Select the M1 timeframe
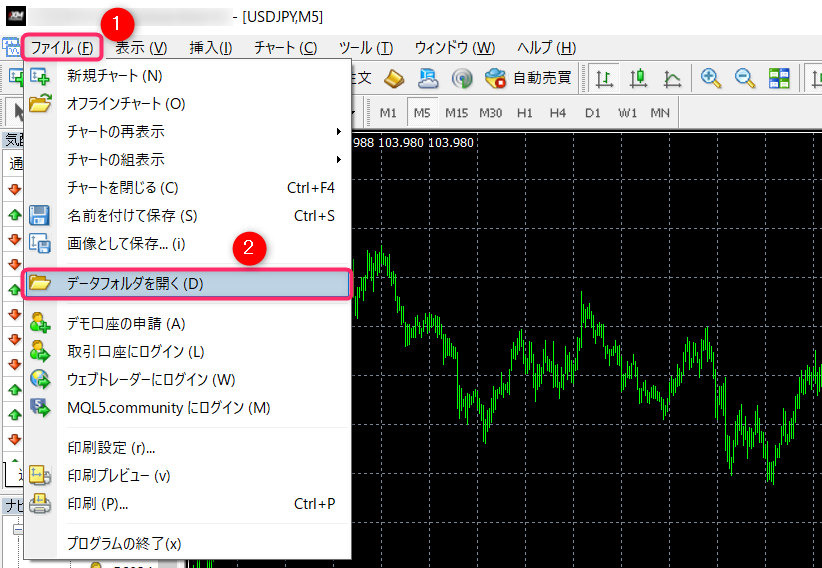Image resolution: width=822 pixels, height=568 pixels. pos(388,113)
